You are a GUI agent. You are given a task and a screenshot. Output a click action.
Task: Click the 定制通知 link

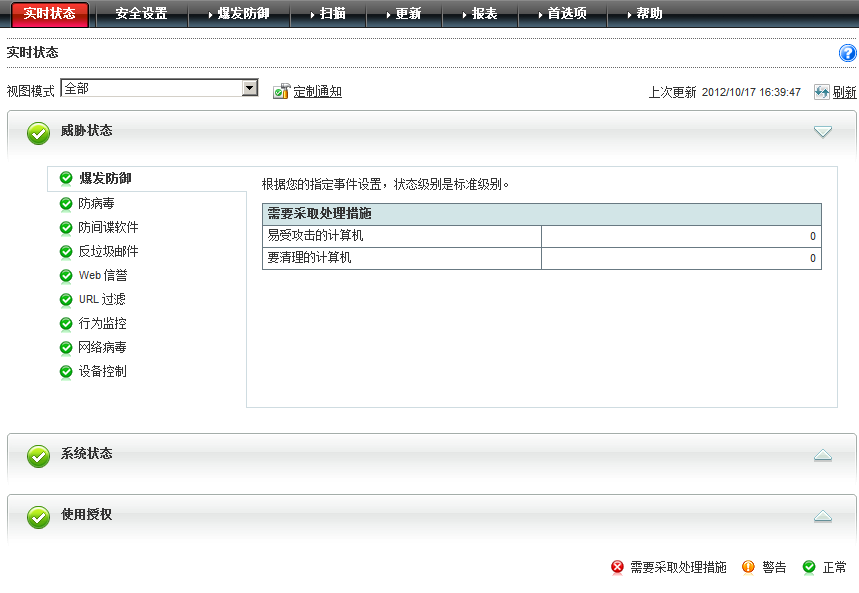[x=317, y=92]
